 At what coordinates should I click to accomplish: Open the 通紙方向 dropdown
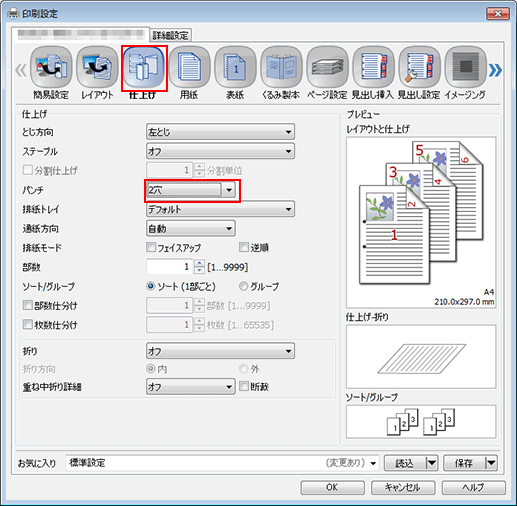[x=191, y=229]
